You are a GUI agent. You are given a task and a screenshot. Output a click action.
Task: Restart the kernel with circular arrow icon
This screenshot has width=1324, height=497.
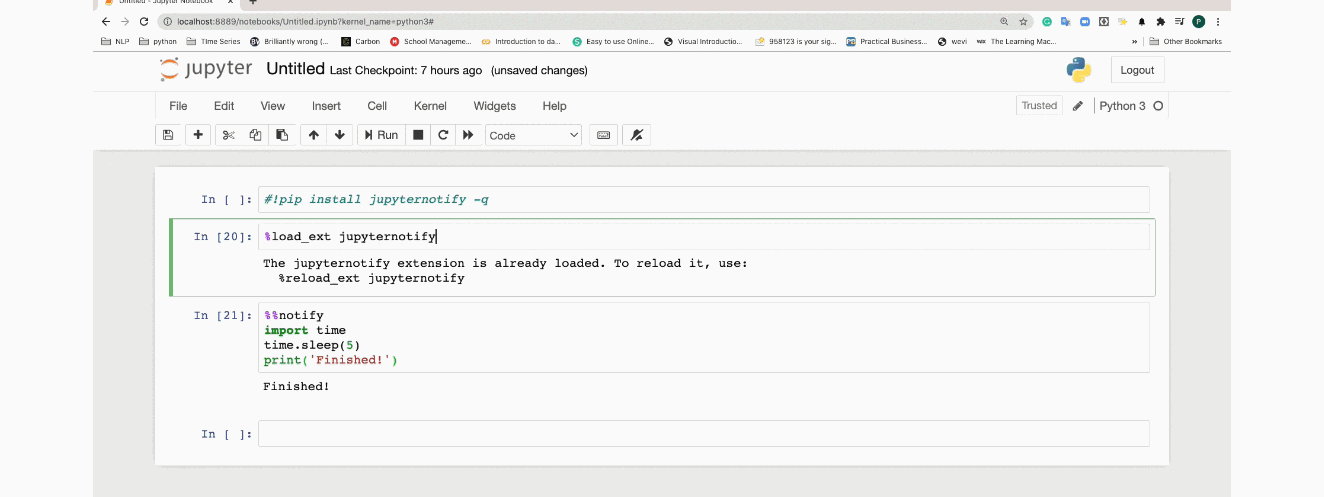coord(443,135)
